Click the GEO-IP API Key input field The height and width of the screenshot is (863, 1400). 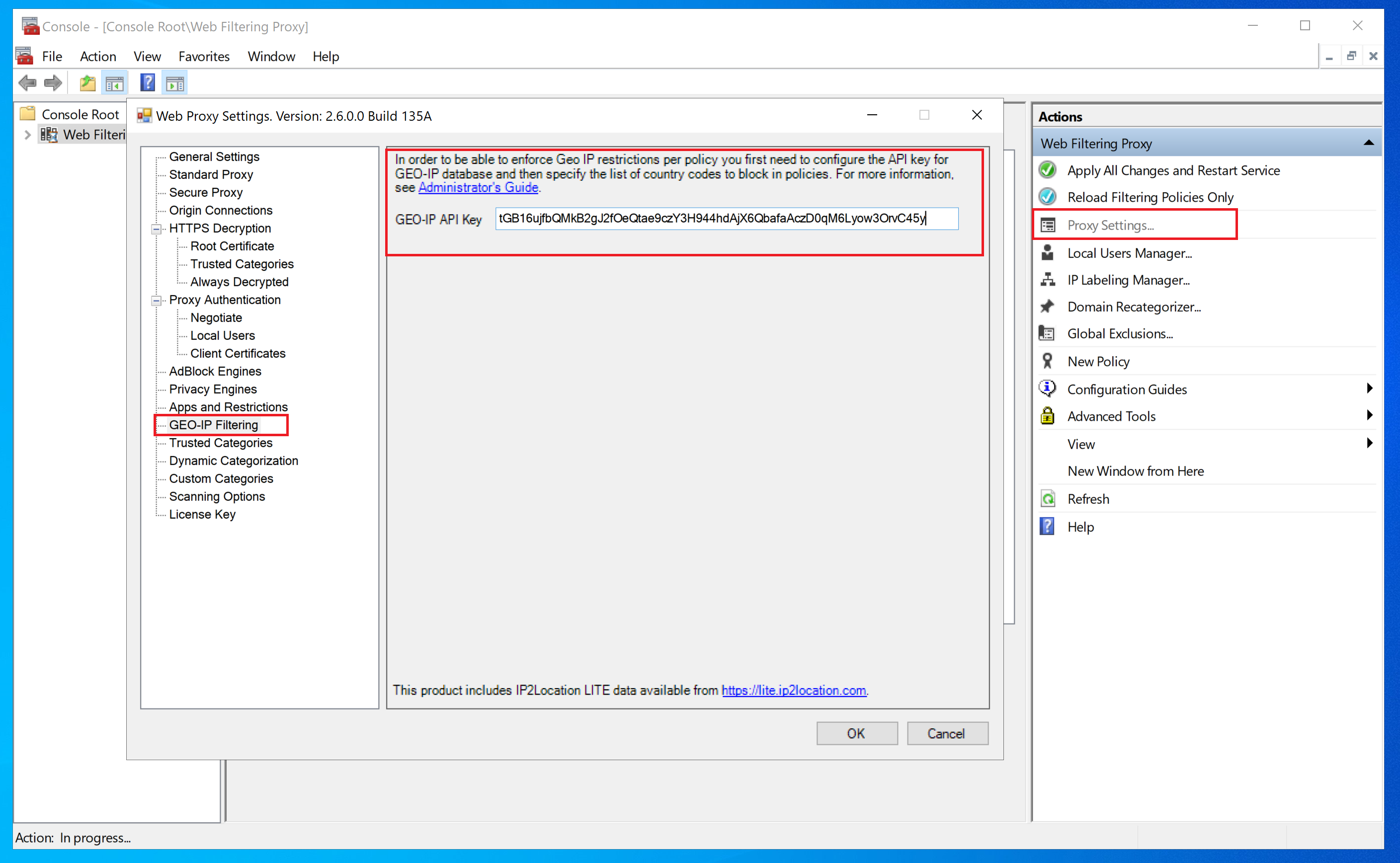click(726, 219)
